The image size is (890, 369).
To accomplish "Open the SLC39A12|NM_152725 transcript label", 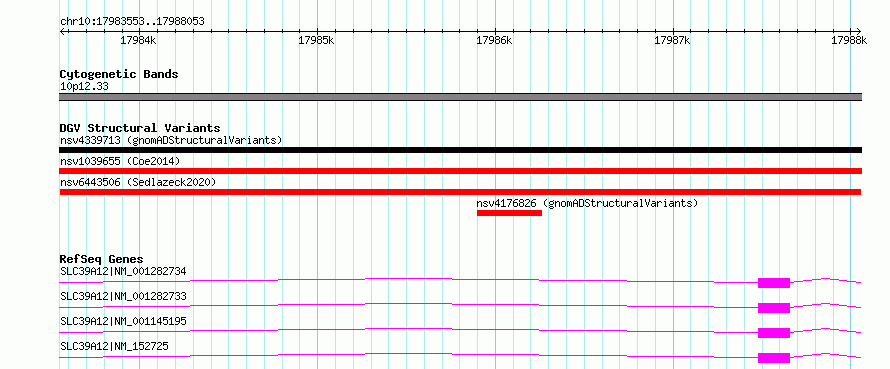I will [x=114, y=346].
